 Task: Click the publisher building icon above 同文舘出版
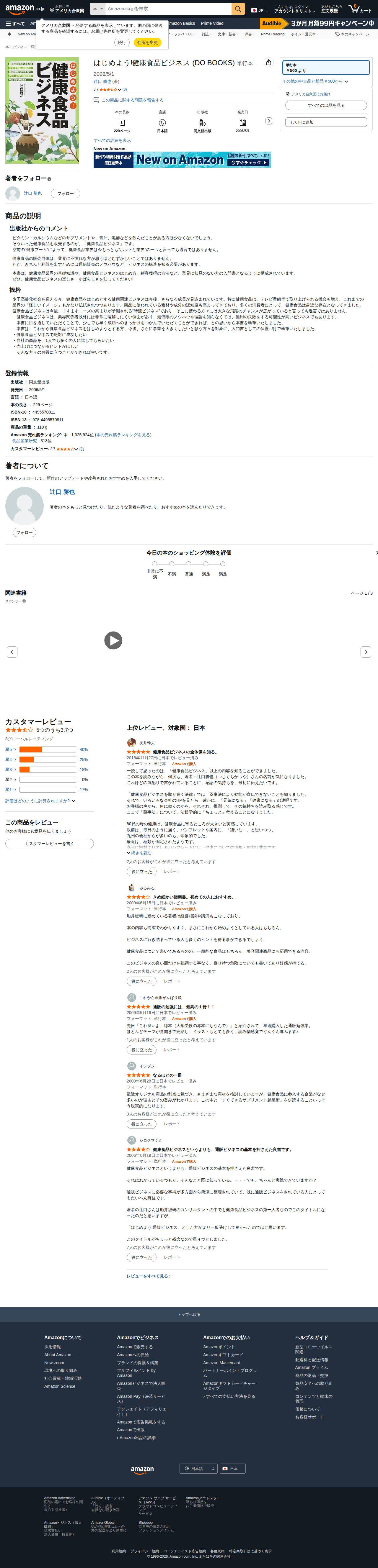202,122
